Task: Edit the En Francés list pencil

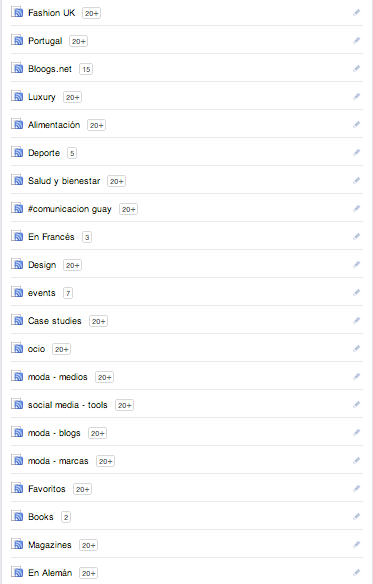Action: tap(357, 236)
